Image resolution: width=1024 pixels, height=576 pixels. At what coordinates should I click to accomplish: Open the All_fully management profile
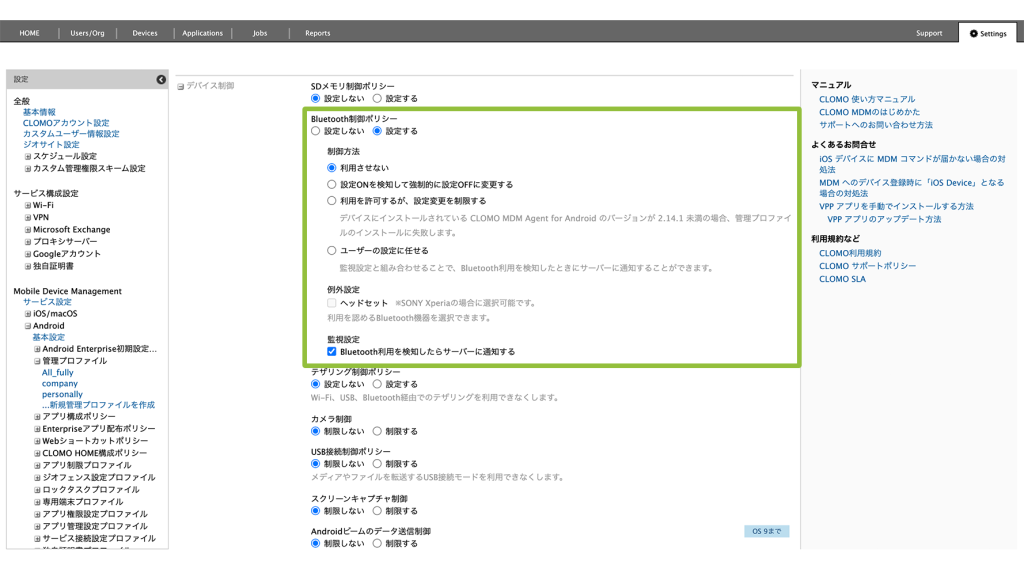point(57,373)
